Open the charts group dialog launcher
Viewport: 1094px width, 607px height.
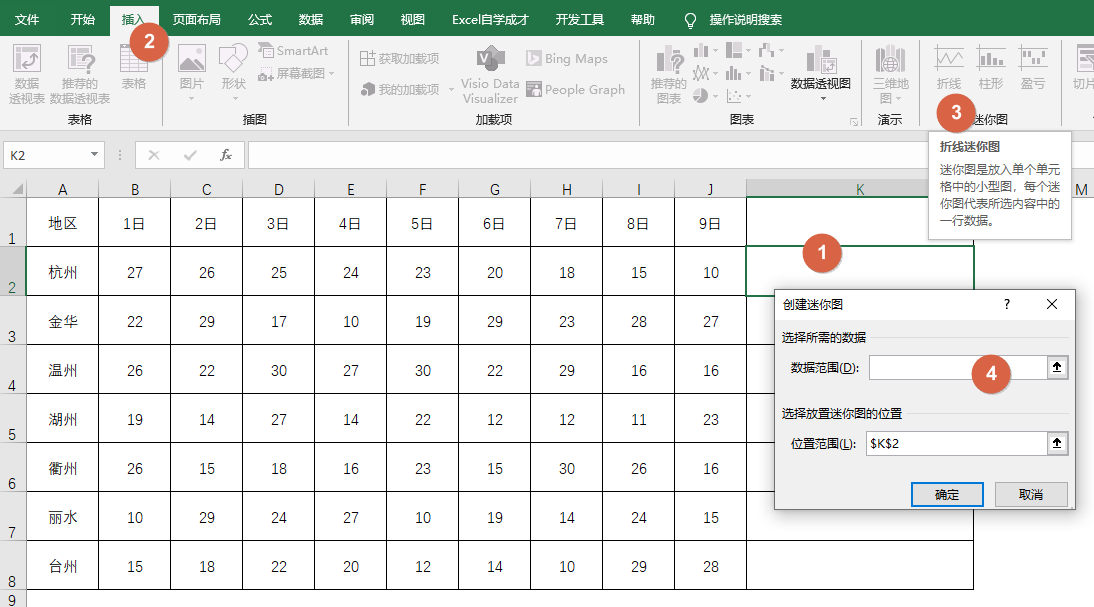(854, 121)
